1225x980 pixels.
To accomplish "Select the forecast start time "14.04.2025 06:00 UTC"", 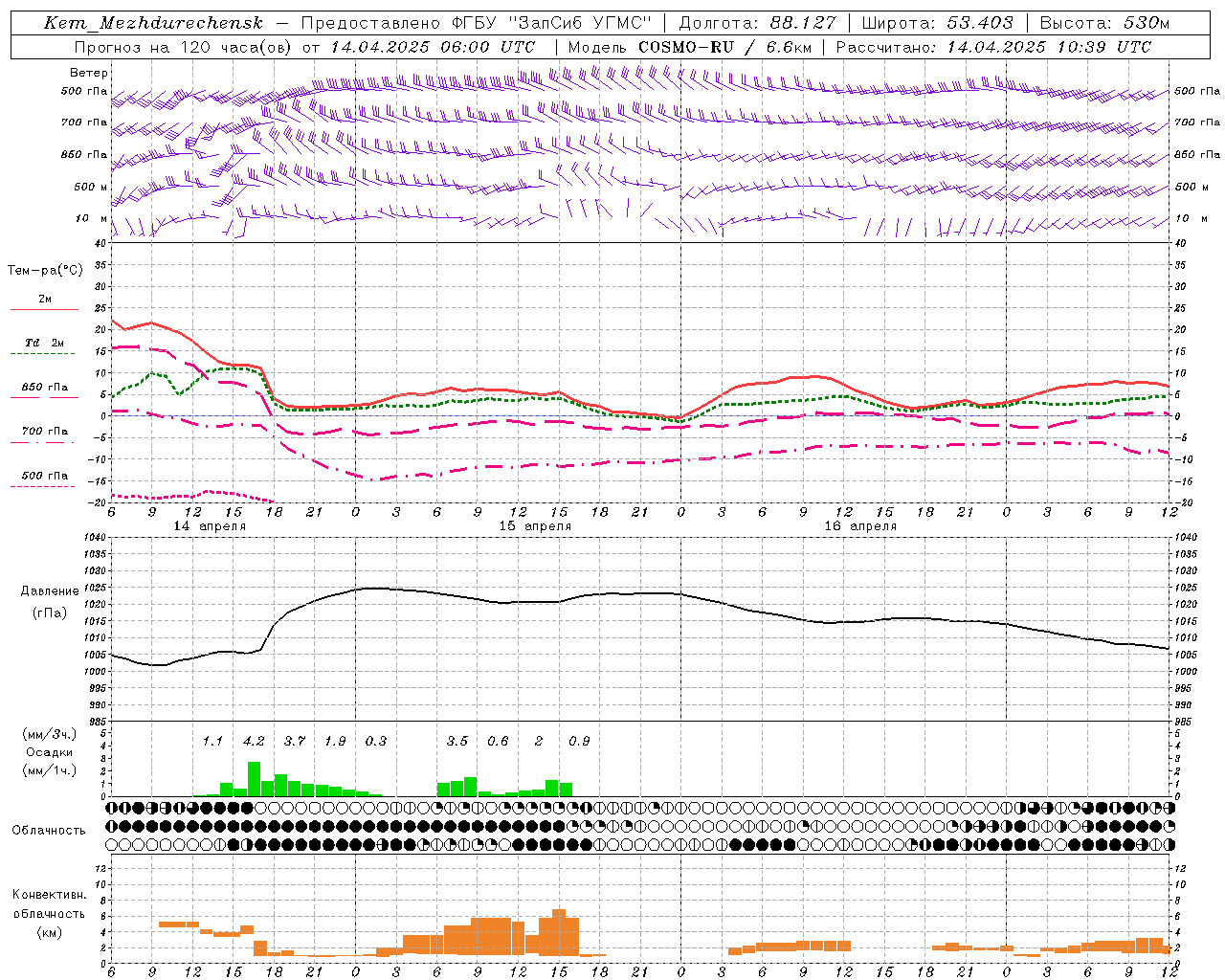I will coord(433,47).
